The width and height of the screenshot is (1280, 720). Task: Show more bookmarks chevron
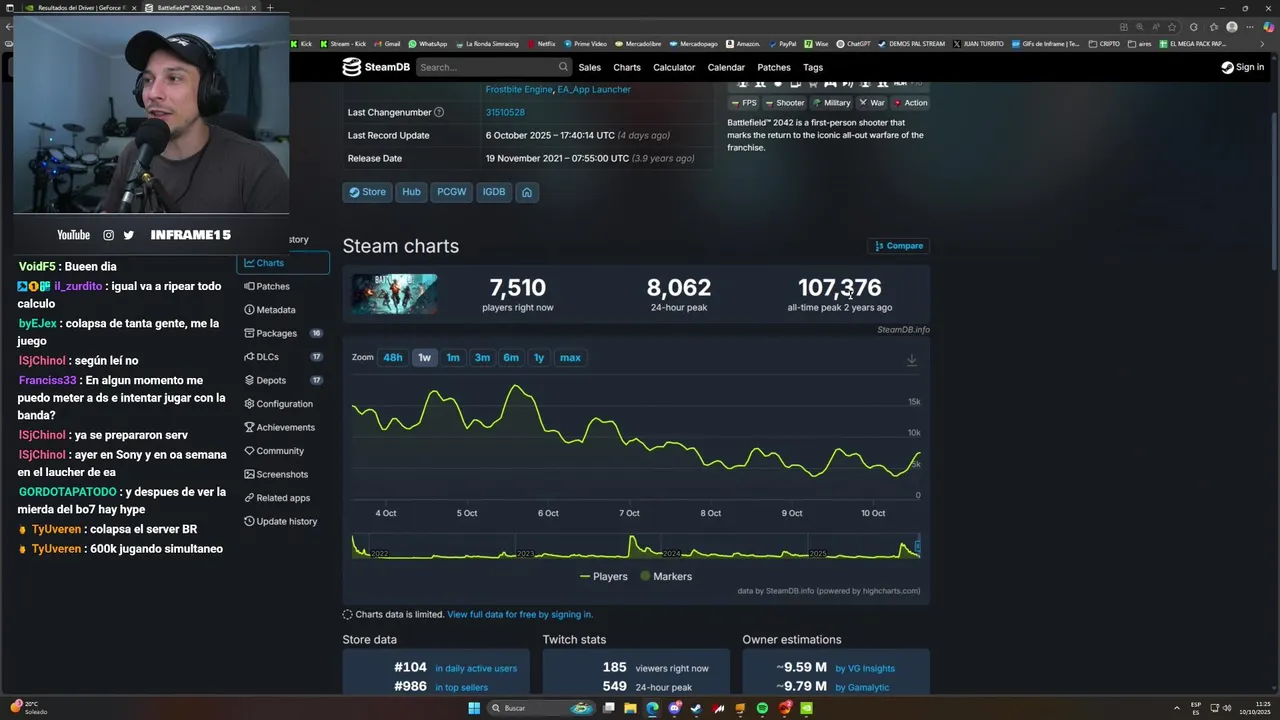click(1264, 44)
